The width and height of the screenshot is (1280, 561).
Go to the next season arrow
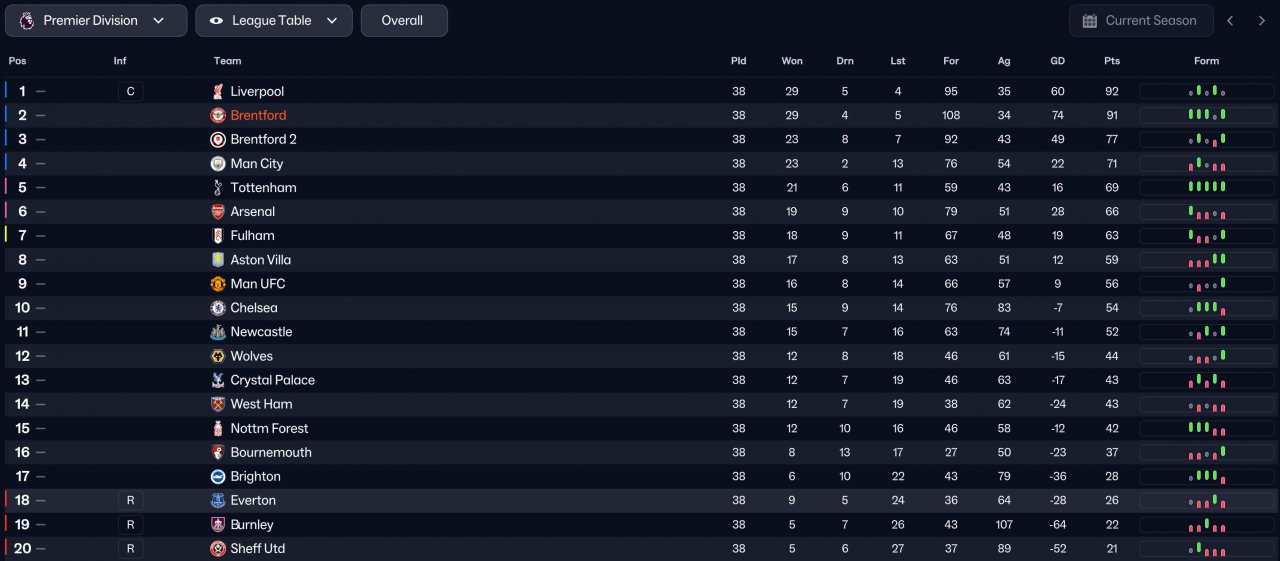click(x=1261, y=20)
